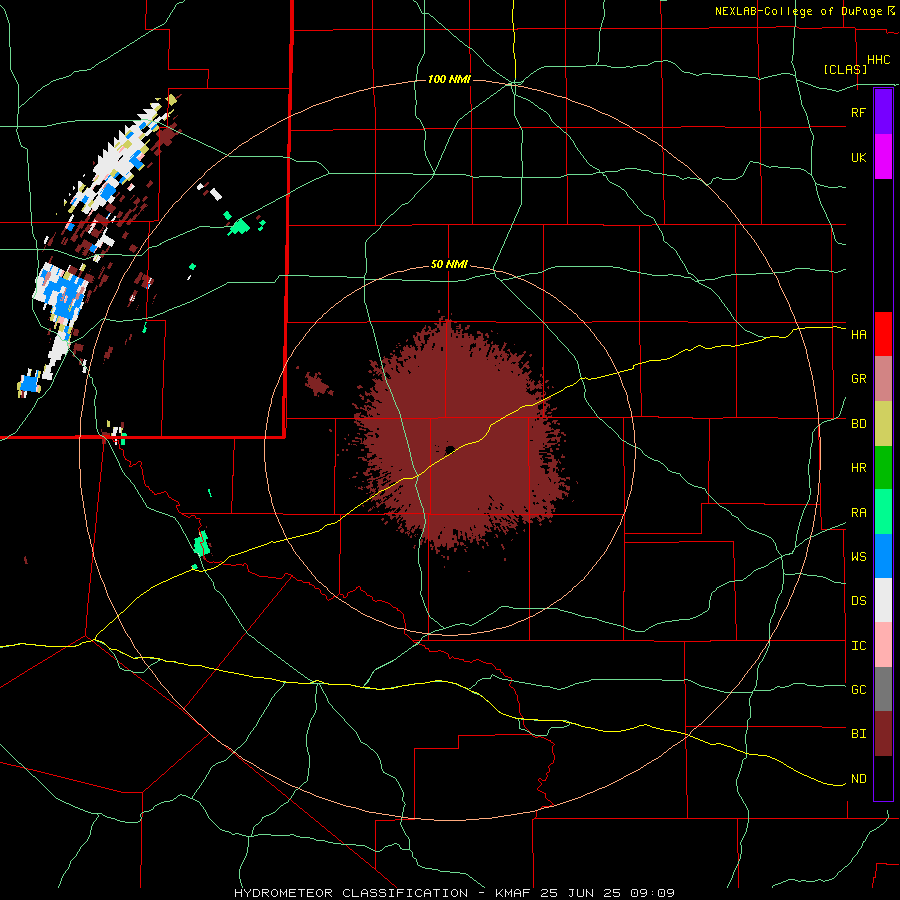Click the RA legend label
The width and height of the screenshot is (900, 900).
tap(858, 513)
